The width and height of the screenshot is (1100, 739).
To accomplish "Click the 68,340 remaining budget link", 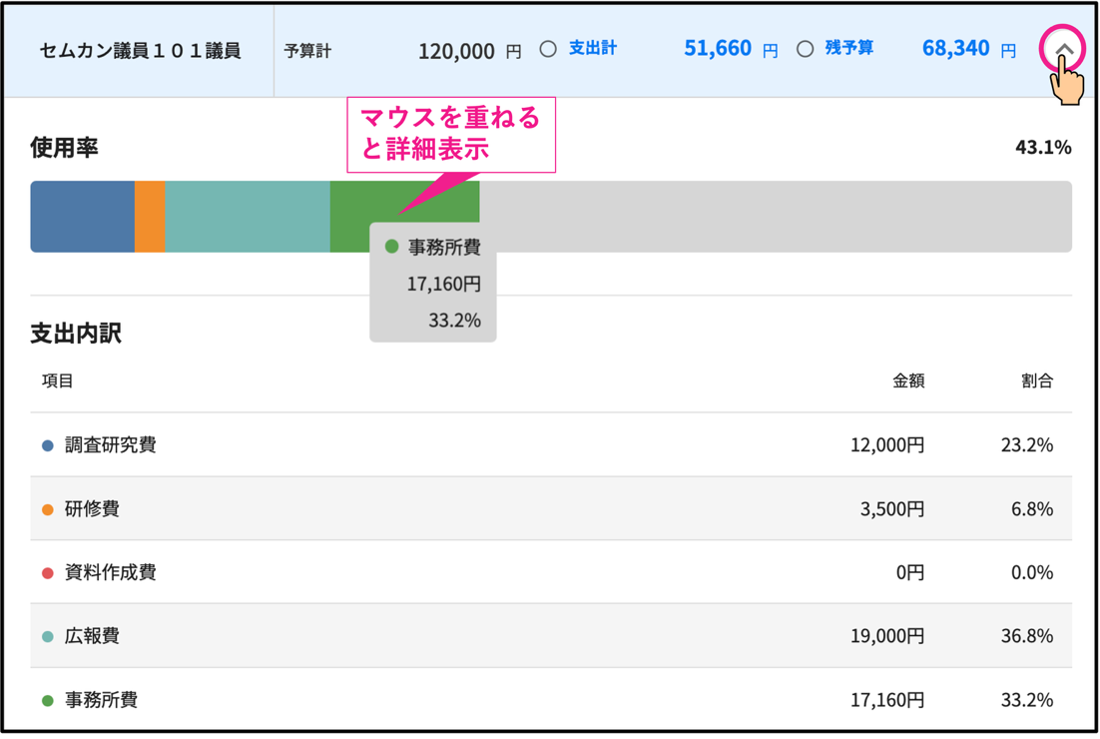I will (x=955, y=48).
